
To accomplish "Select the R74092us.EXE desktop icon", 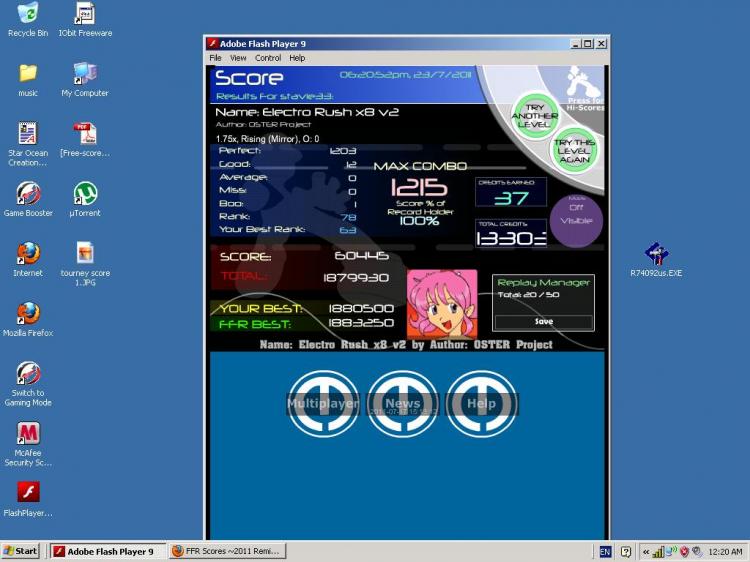I will 656,260.
